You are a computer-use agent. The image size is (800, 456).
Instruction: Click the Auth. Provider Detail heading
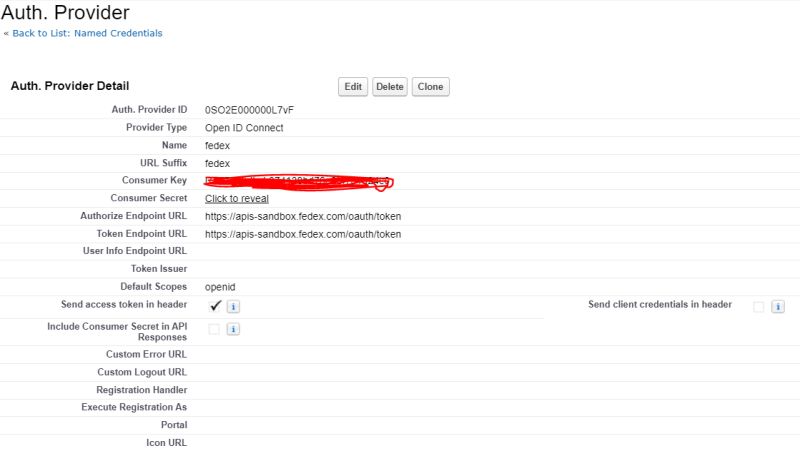coord(70,86)
